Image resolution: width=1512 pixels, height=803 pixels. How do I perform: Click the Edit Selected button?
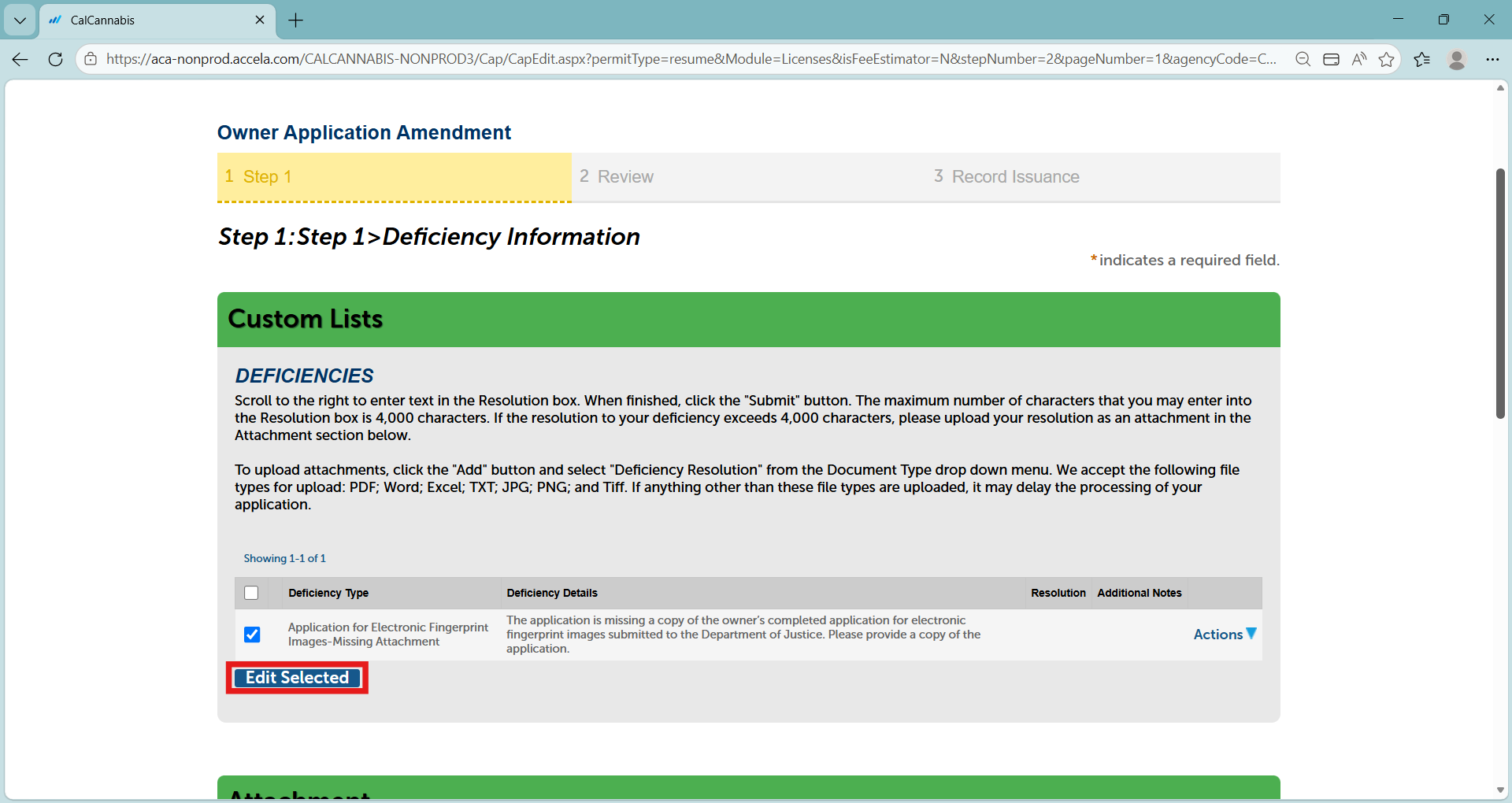point(297,678)
